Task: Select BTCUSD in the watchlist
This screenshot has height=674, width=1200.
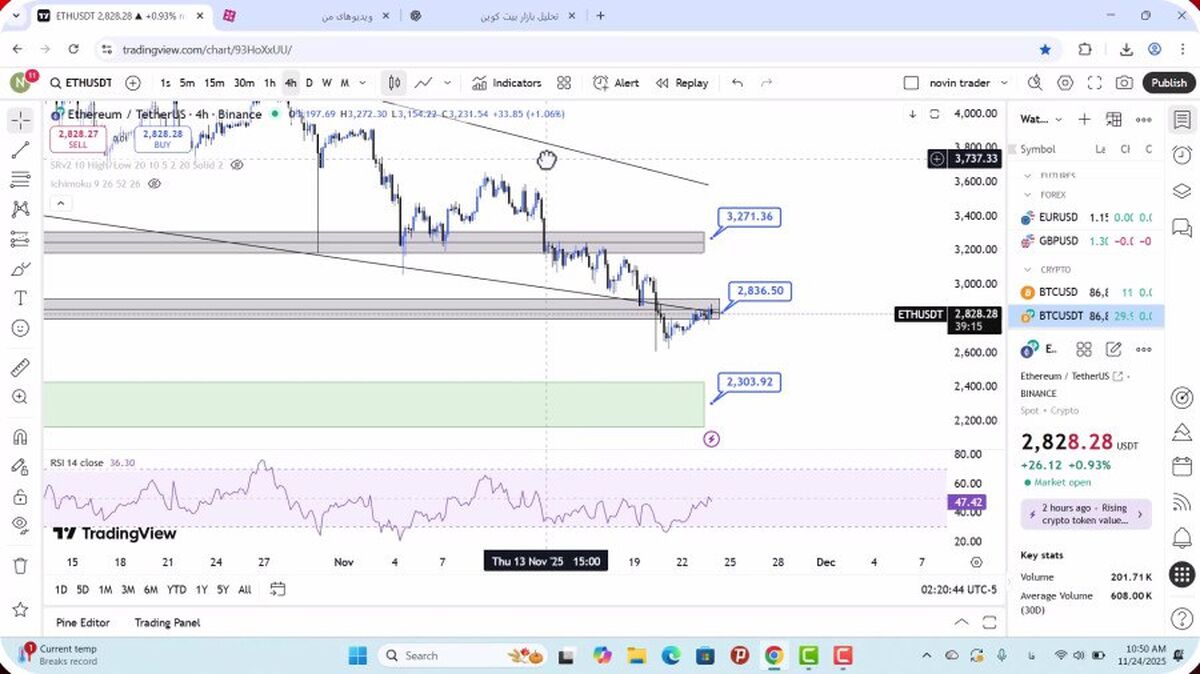Action: [x=1086, y=292]
